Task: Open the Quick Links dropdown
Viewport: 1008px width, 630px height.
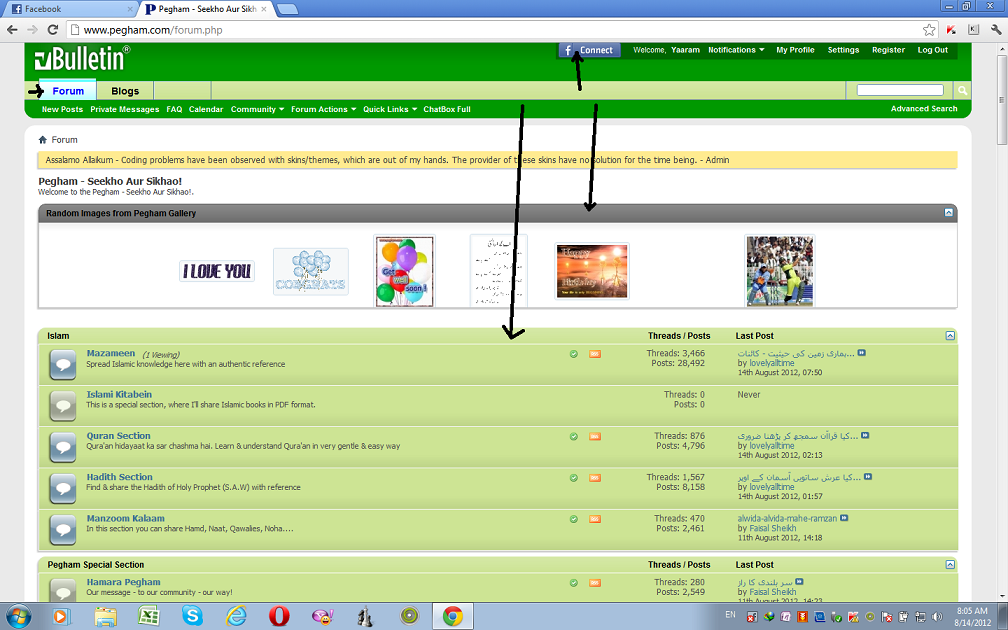Action: coord(390,109)
